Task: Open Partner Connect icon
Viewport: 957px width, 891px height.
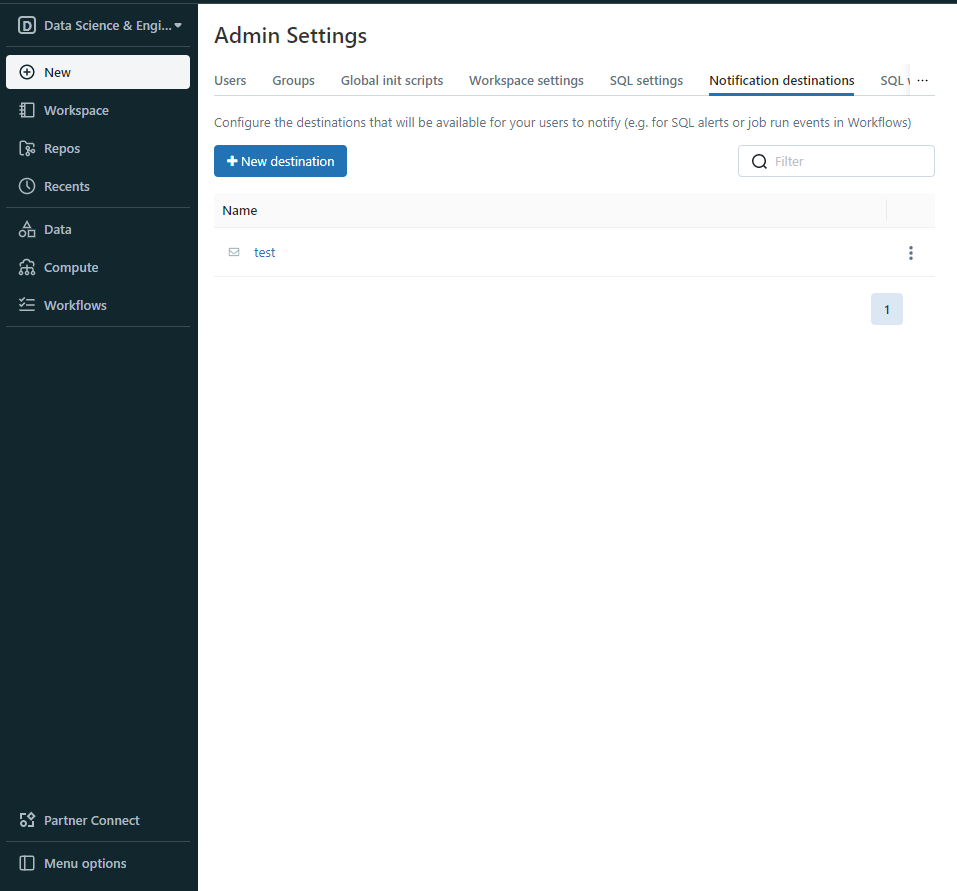Action: 27,820
